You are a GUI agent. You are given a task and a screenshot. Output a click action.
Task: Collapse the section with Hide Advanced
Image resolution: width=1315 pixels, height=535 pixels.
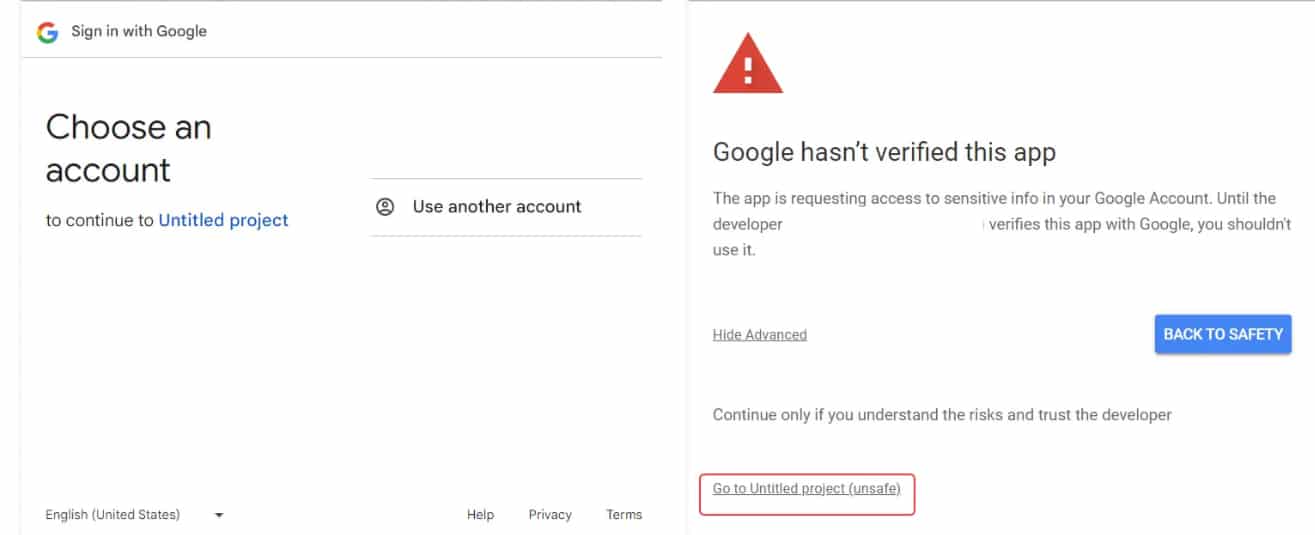point(759,335)
